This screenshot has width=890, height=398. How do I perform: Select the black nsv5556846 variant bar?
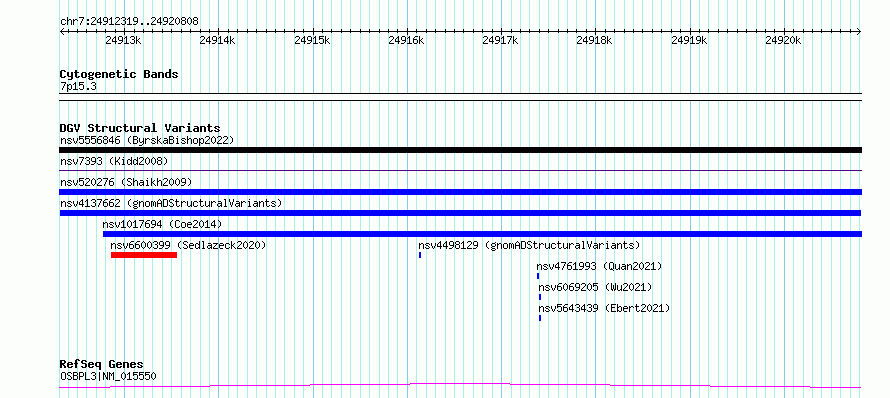460,150
